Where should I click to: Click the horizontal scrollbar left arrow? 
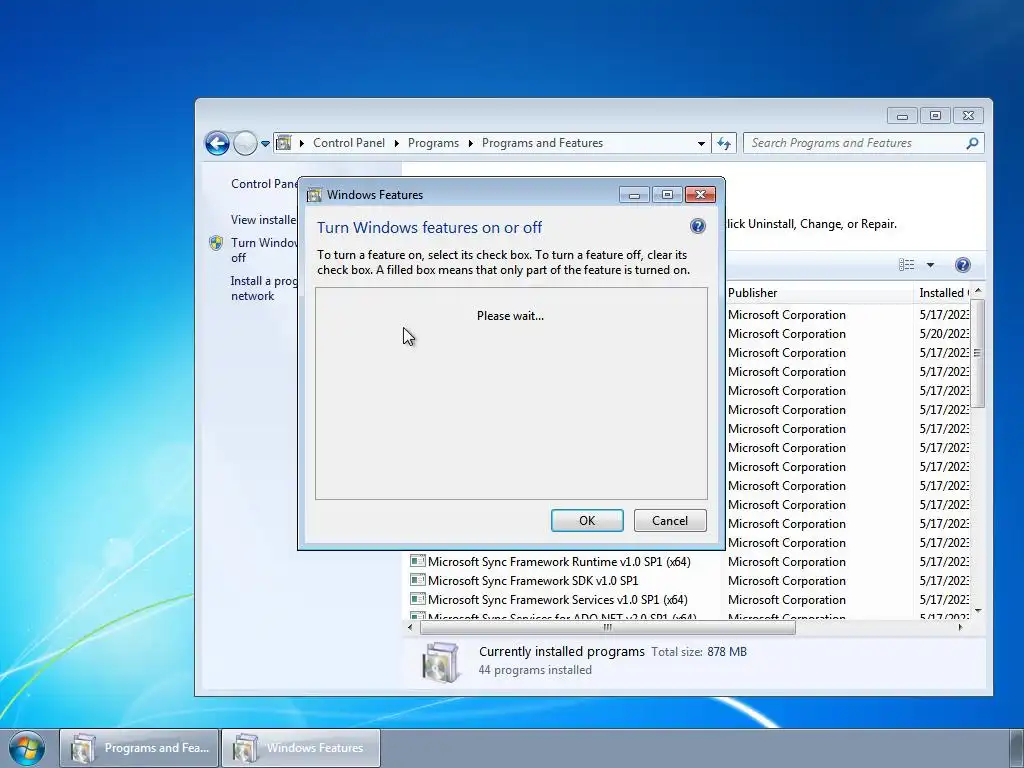(x=410, y=628)
